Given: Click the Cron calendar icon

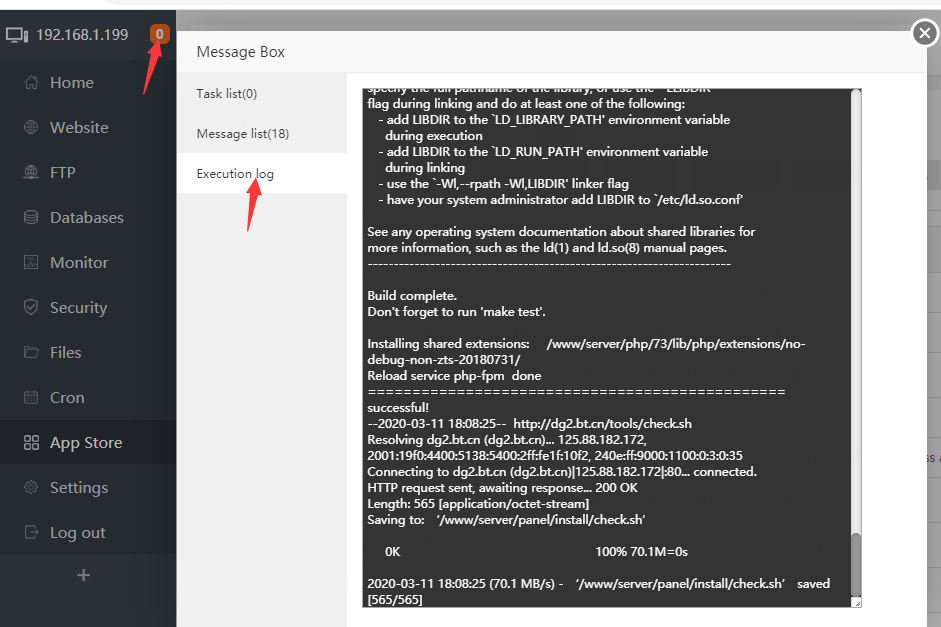Looking at the screenshot, I should click(31, 397).
